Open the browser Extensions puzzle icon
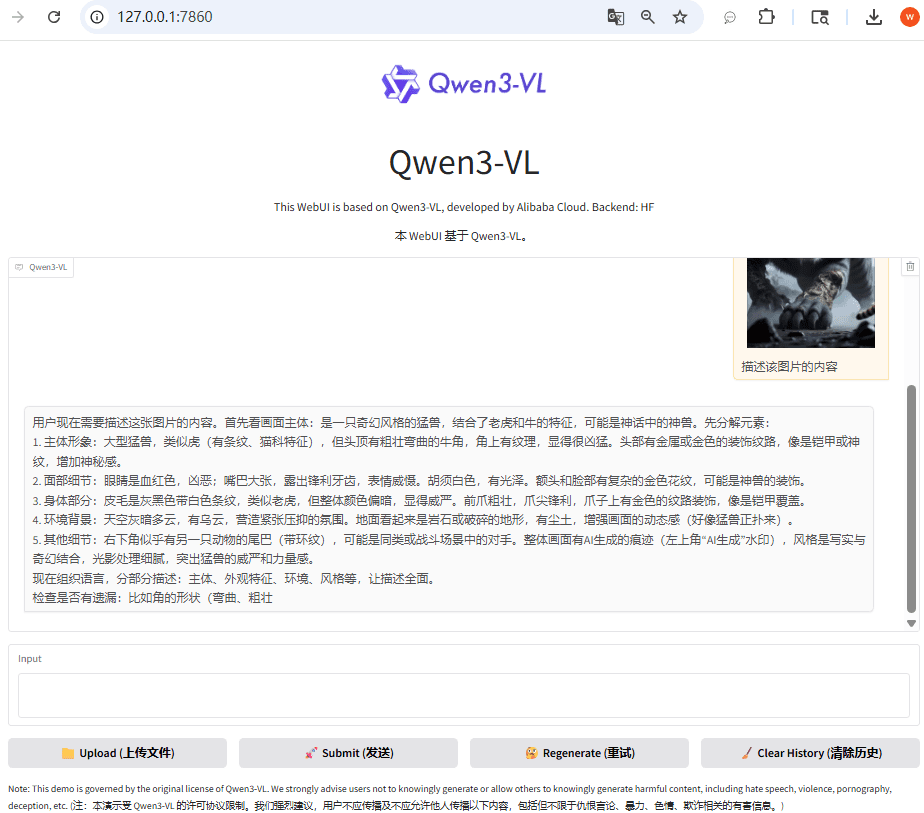 (x=766, y=17)
